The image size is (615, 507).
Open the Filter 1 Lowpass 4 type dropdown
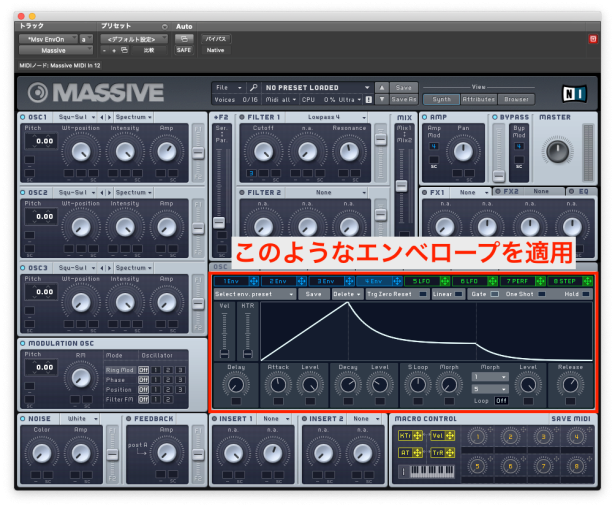point(323,117)
